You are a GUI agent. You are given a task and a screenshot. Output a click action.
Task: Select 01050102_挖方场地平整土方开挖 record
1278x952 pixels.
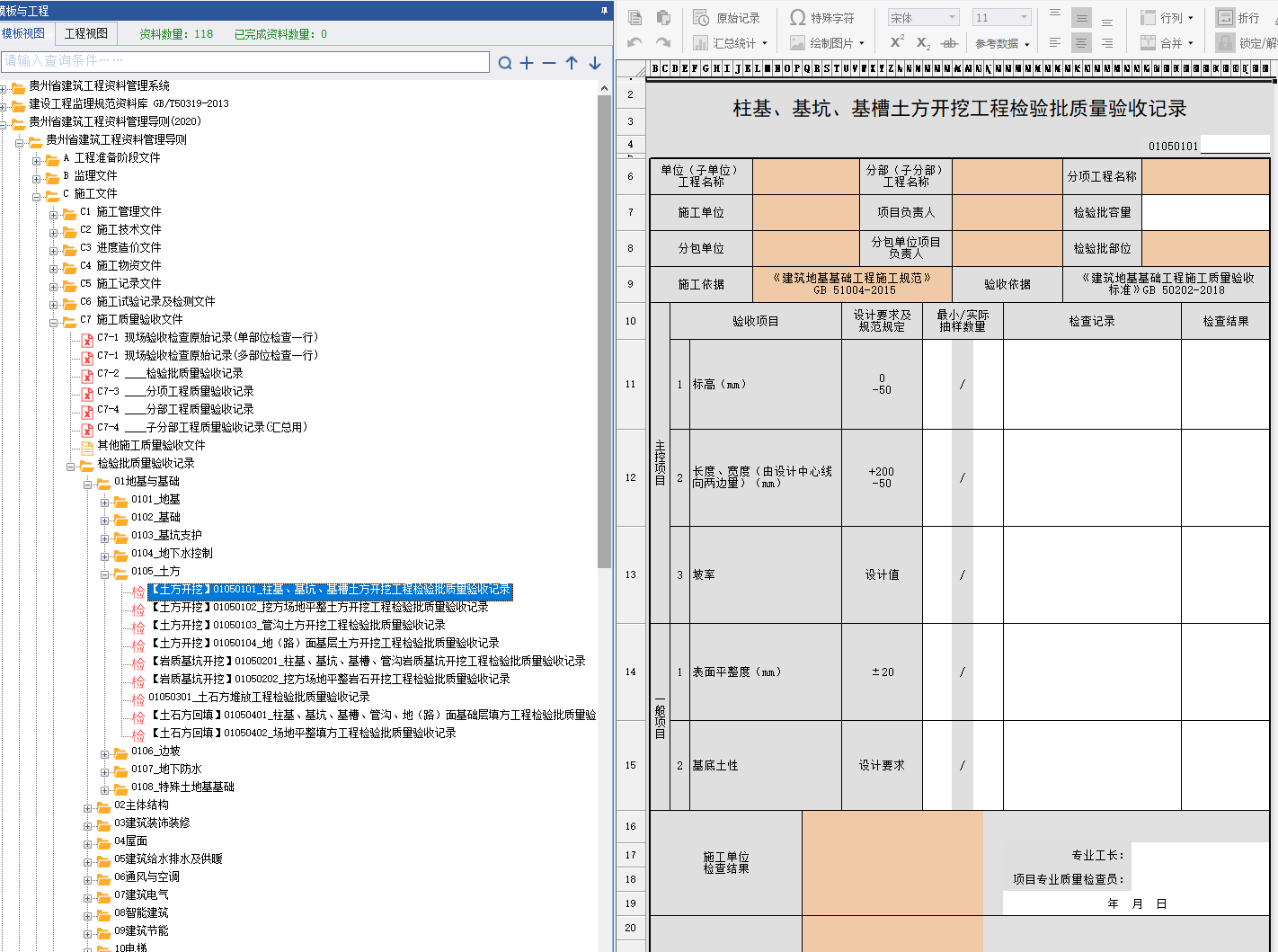[319, 607]
